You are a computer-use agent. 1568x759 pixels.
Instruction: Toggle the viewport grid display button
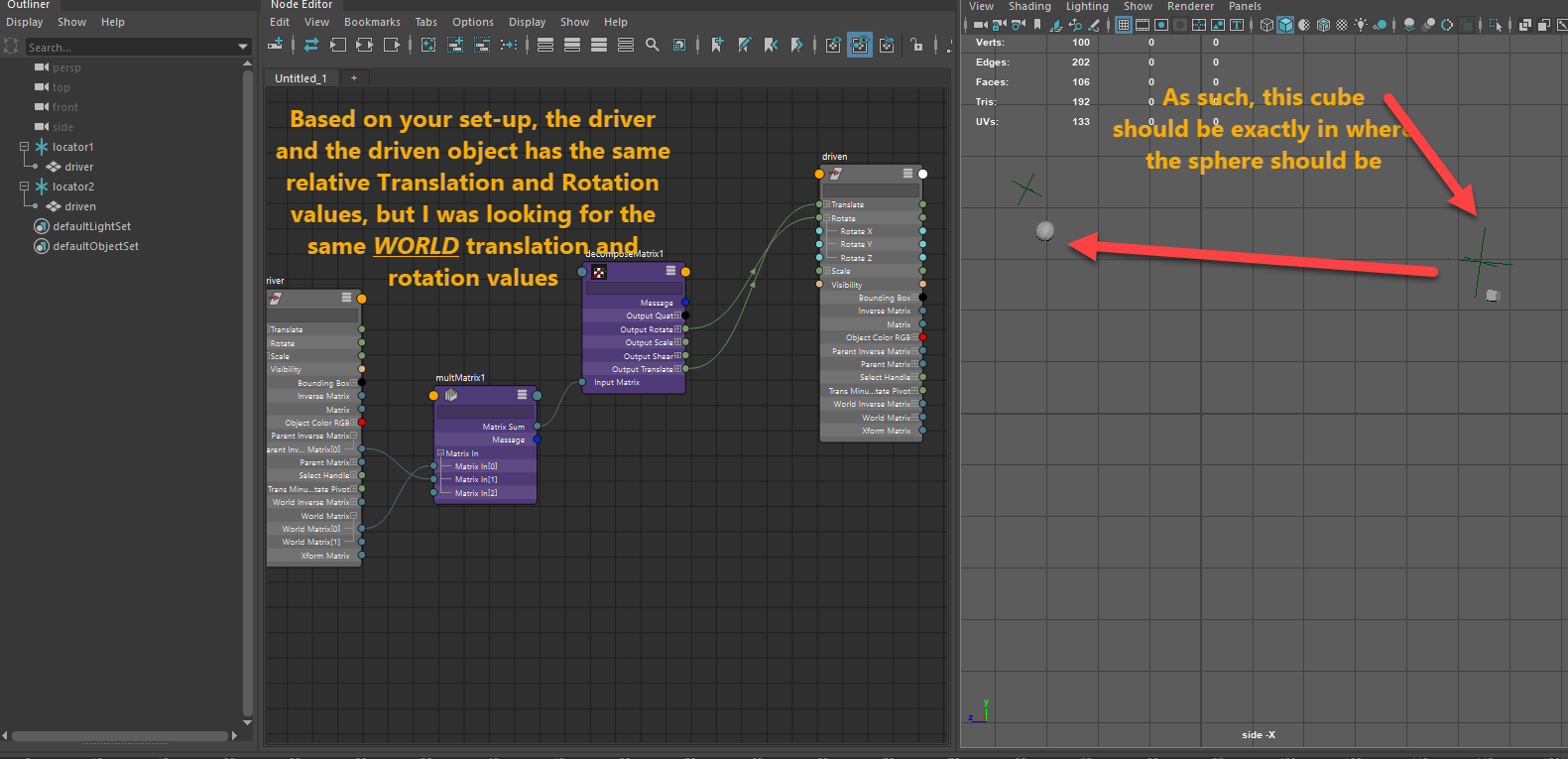point(1123,25)
